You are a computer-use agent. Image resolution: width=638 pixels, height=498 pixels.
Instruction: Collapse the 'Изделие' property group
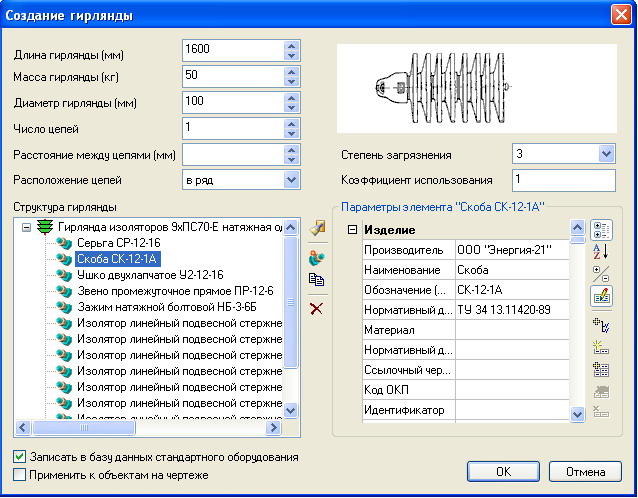(352, 231)
